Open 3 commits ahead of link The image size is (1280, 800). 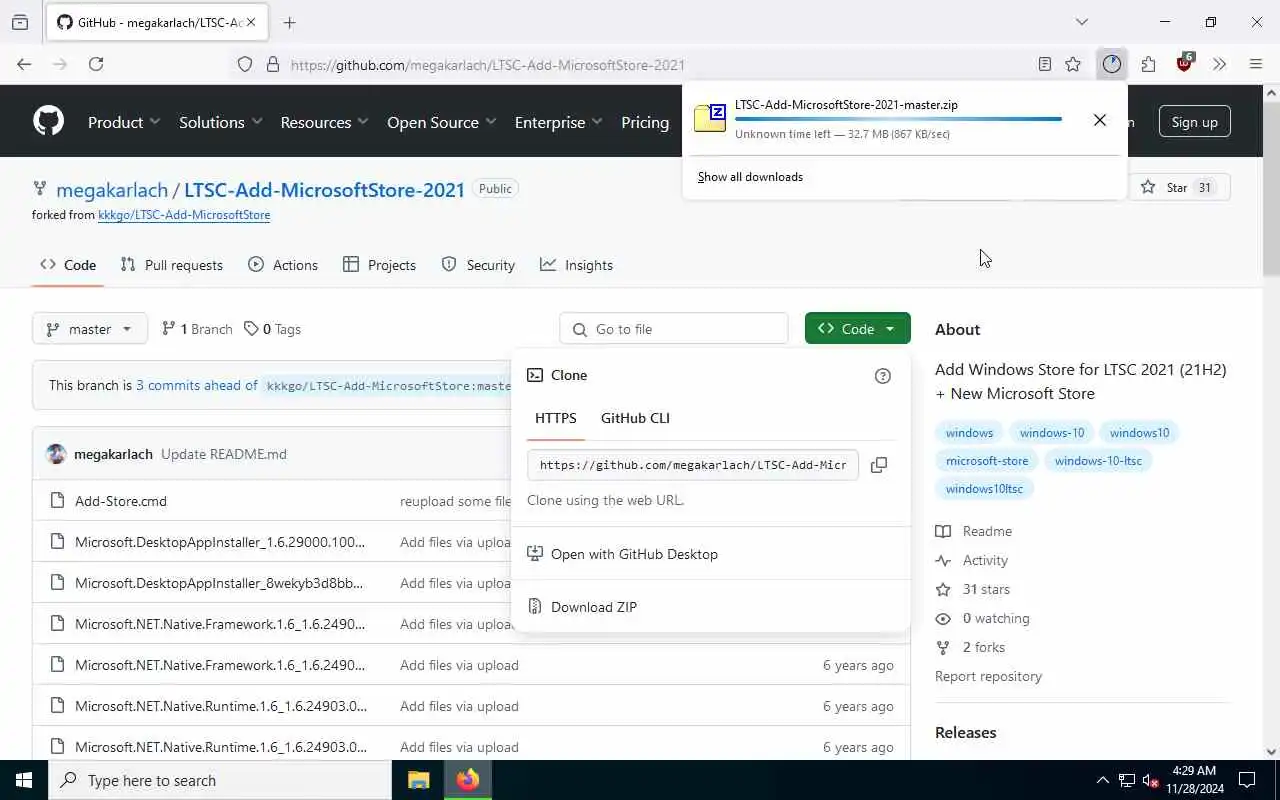pyautogui.click(x=197, y=385)
